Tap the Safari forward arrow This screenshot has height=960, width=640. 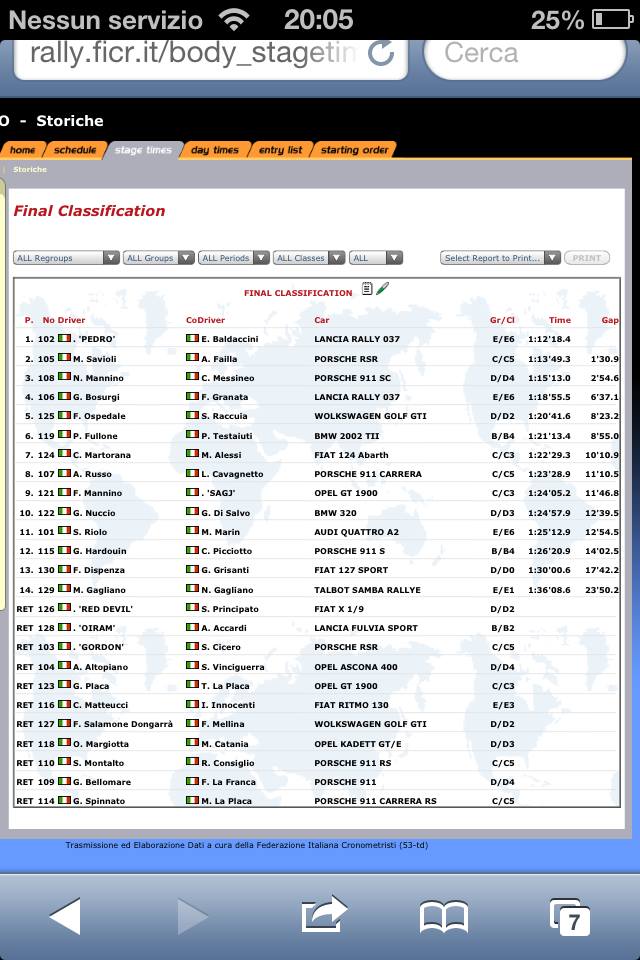(x=192, y=916)
